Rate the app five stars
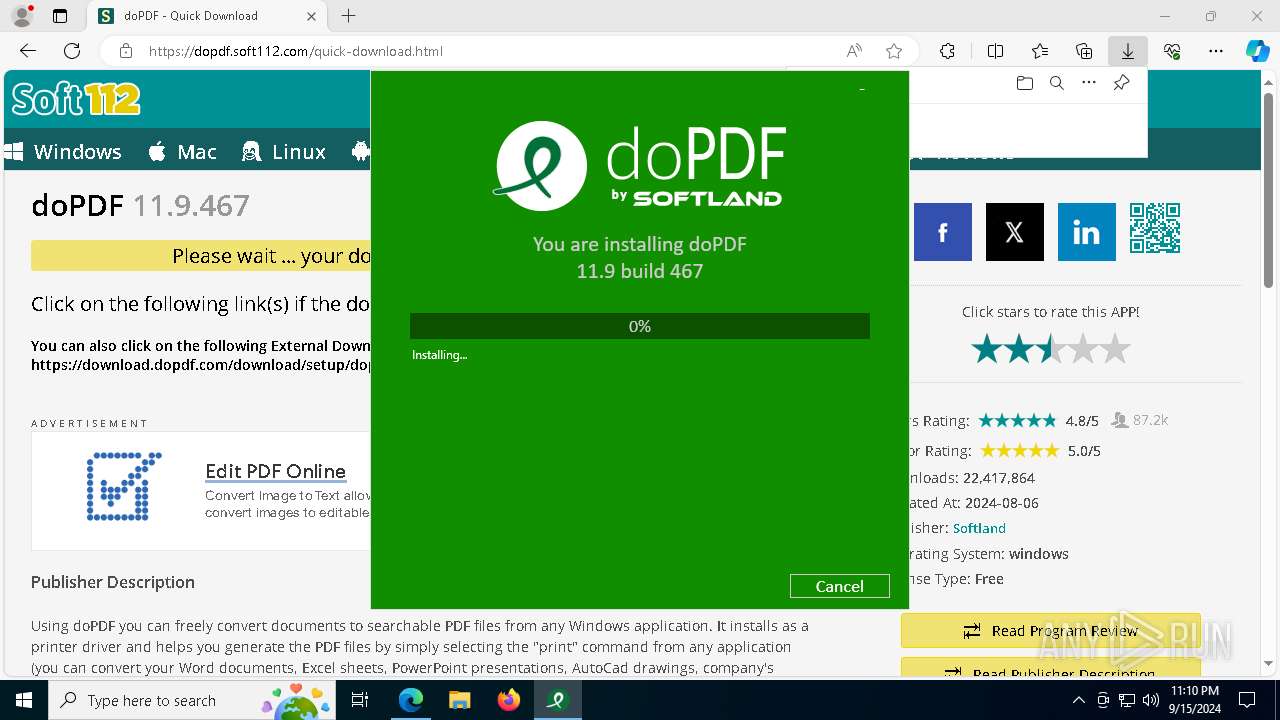This screenshot has width=1280, height=720. 1115,349
